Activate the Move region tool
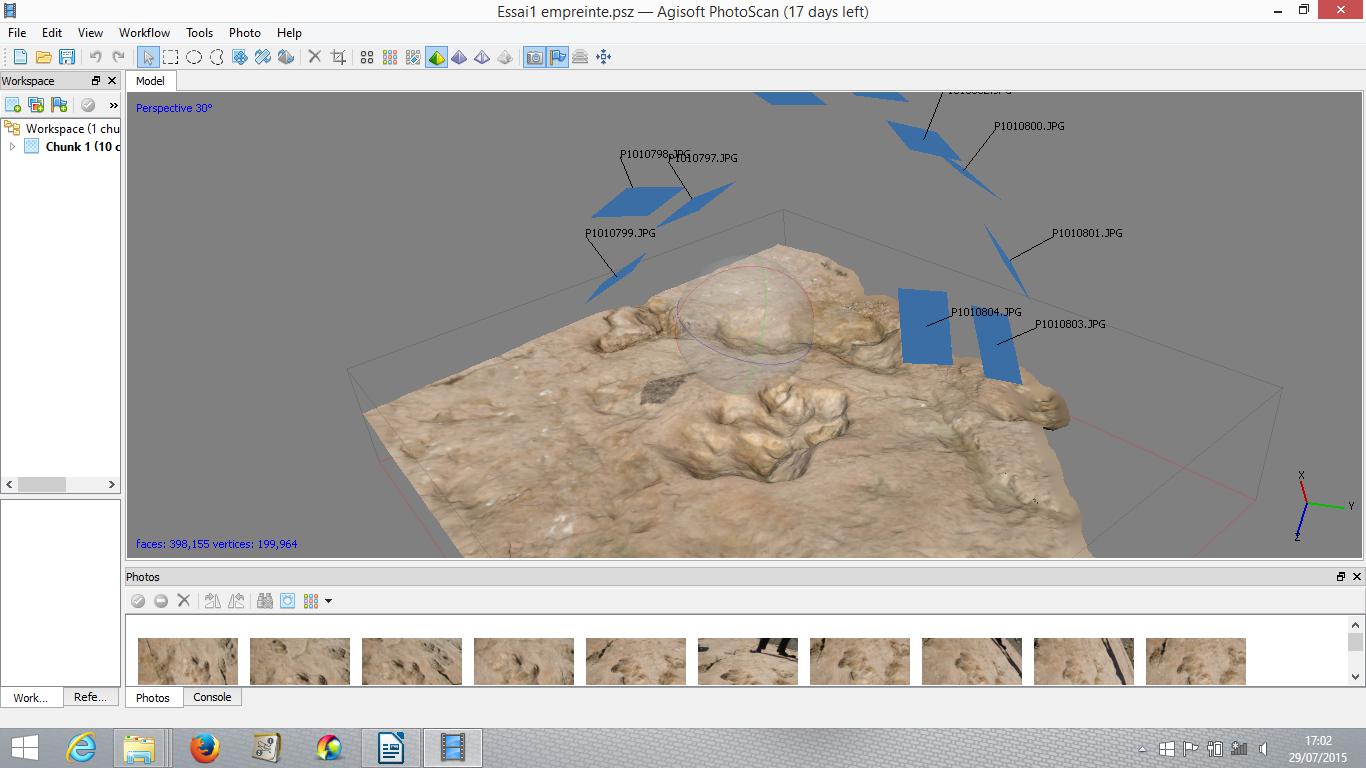This screenshot has height=768, width=1366. point(240,57)
